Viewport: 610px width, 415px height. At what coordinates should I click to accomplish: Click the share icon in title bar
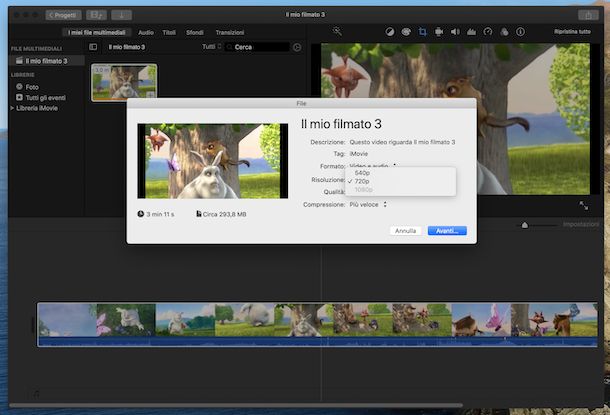[588, 15]
